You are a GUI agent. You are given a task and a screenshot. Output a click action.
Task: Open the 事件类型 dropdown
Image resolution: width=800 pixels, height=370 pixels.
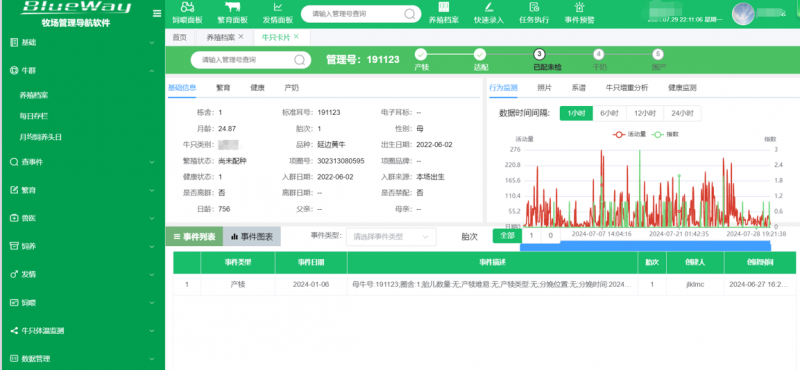pyautogui.click(x=391, y=237)
